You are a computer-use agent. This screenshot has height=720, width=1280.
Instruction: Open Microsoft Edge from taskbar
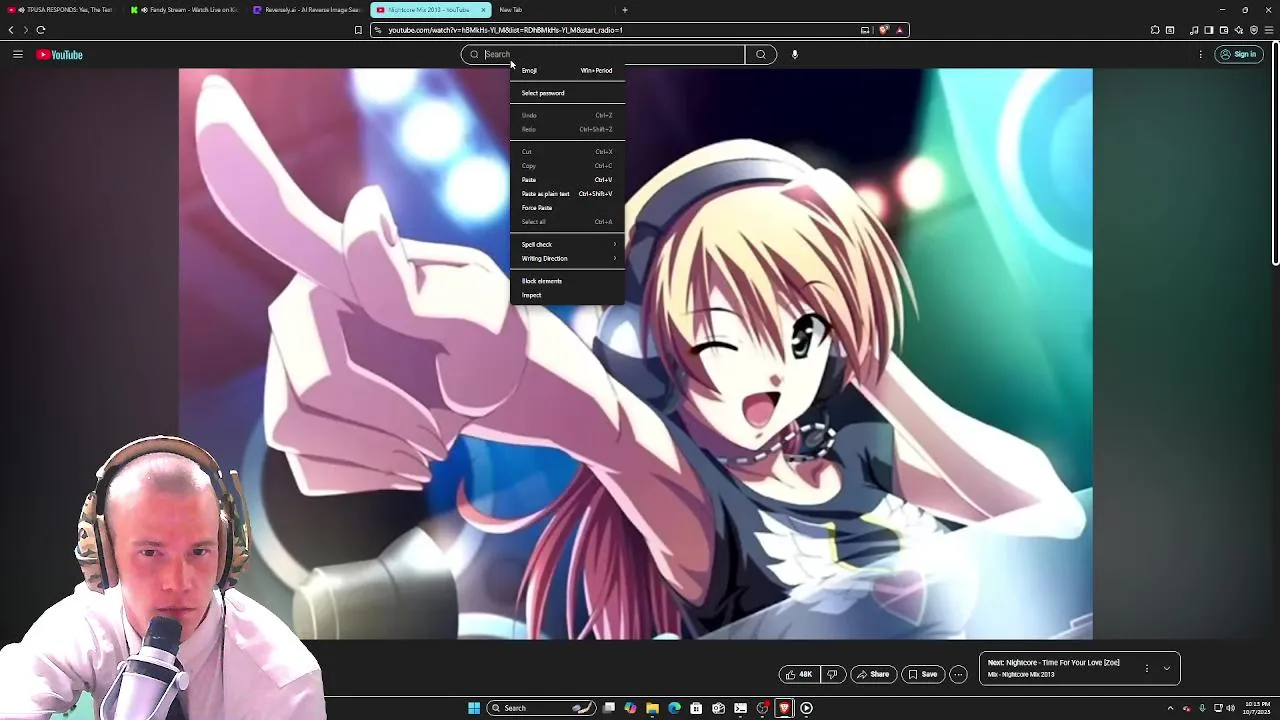click(x=674, y=708)
